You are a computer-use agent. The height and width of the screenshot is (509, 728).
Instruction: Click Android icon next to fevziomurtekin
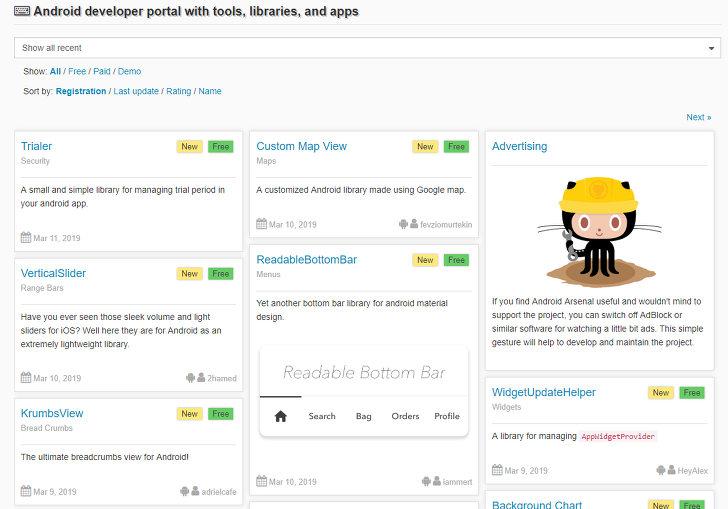403,224
